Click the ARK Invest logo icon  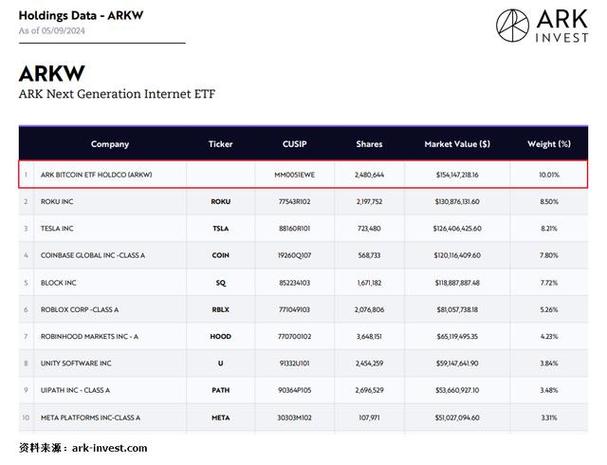[514, 26]
